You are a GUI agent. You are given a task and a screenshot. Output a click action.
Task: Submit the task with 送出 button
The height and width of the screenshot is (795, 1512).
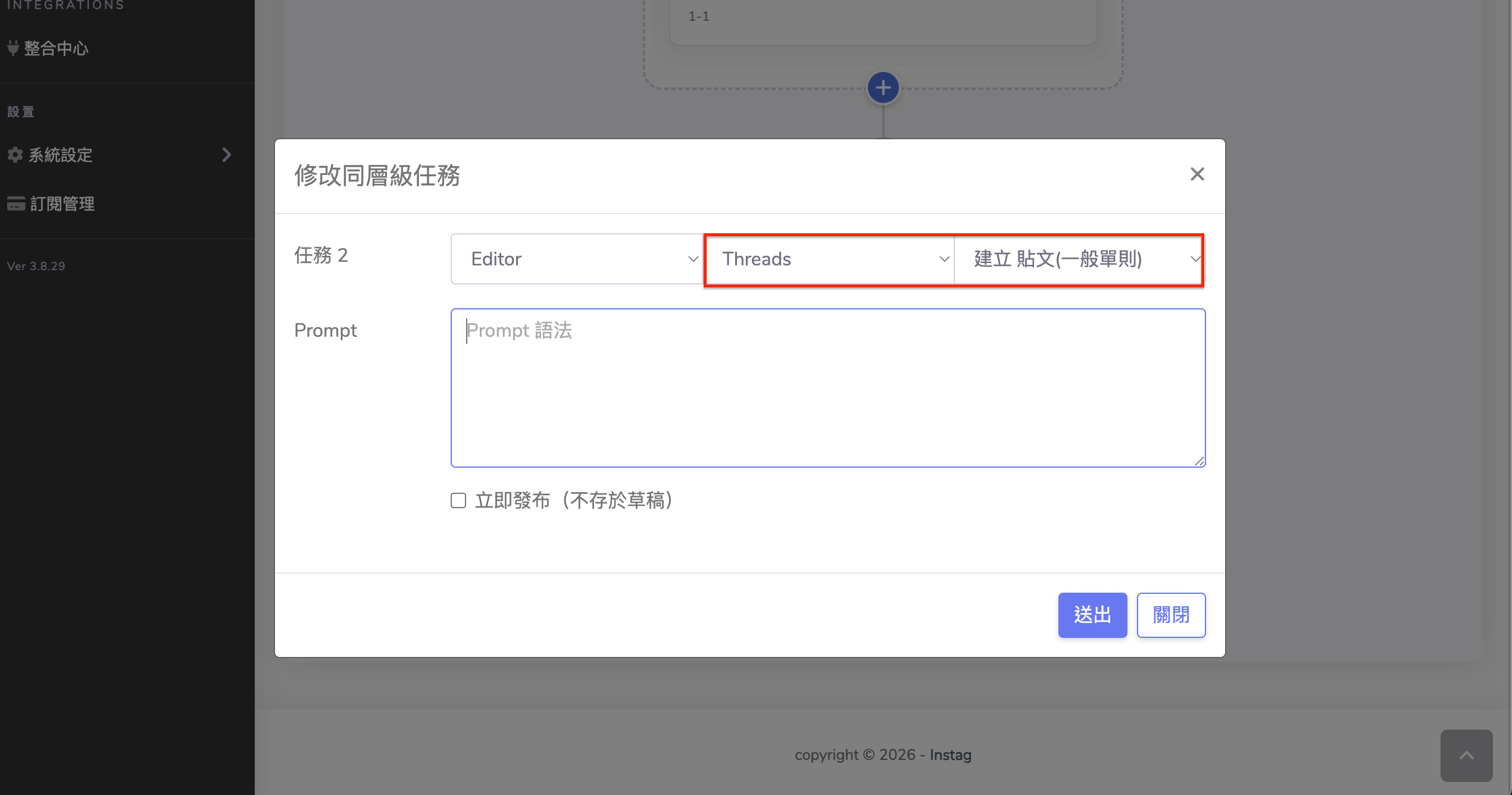[1092, 615]
